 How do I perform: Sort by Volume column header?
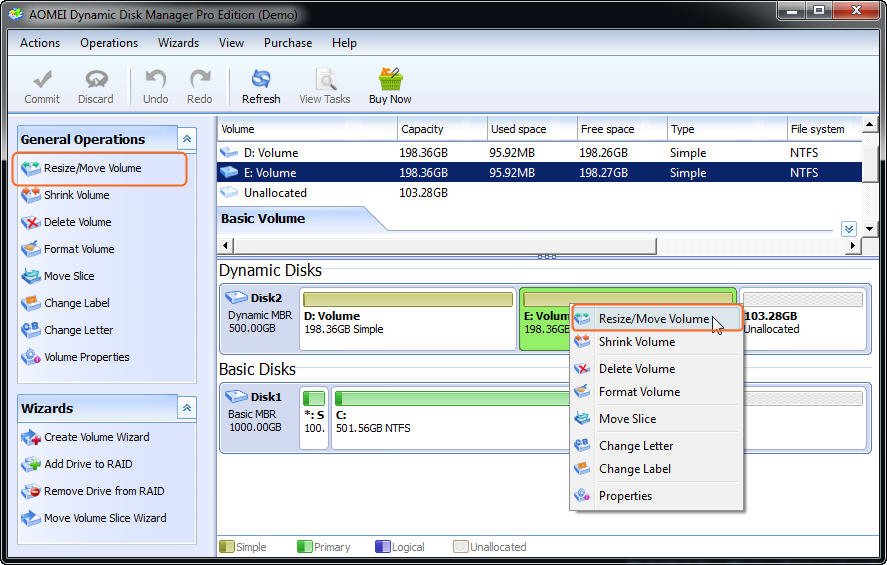308,129
